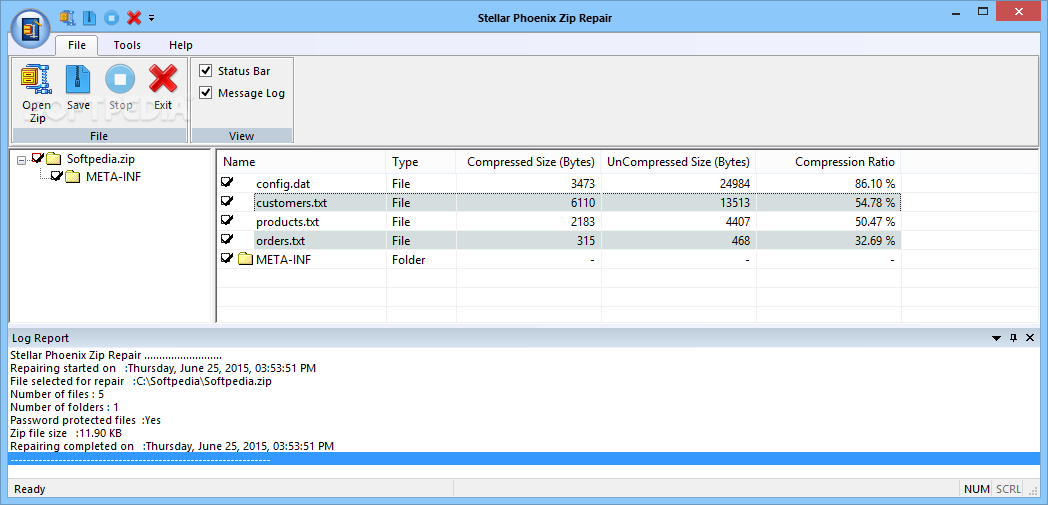Click SCRL indicator in status bar
Image resolution: width=1048 pixels, height=505 pixels.
(1009, 489)
